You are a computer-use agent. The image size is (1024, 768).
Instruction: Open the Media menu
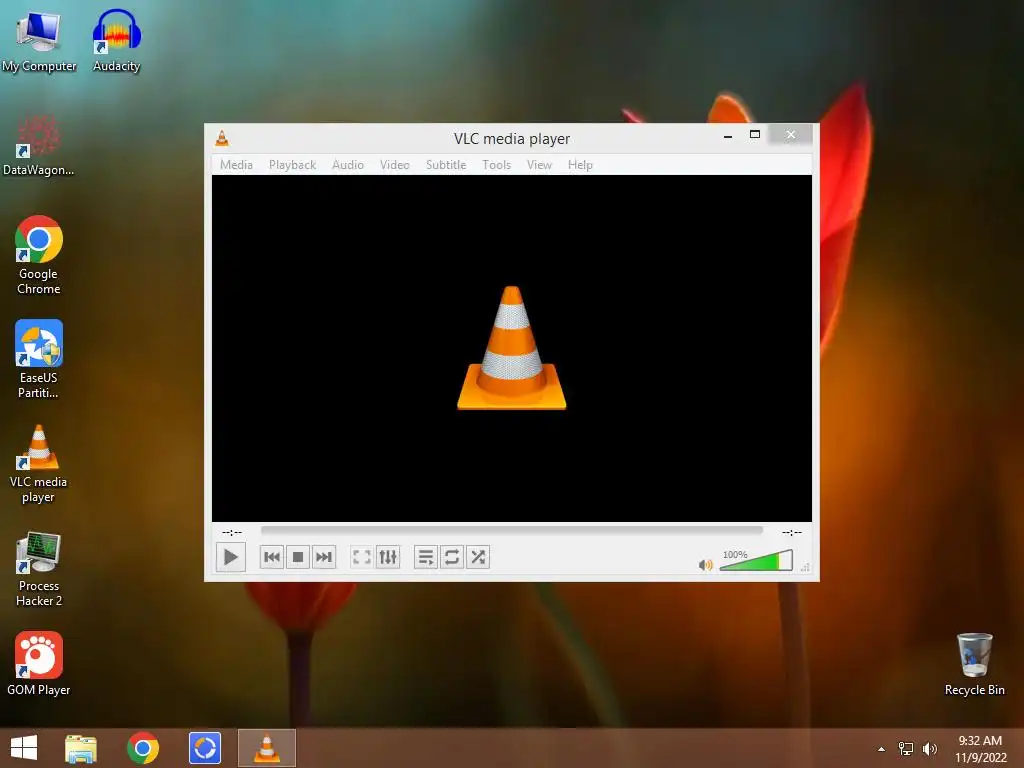[236, 165]
